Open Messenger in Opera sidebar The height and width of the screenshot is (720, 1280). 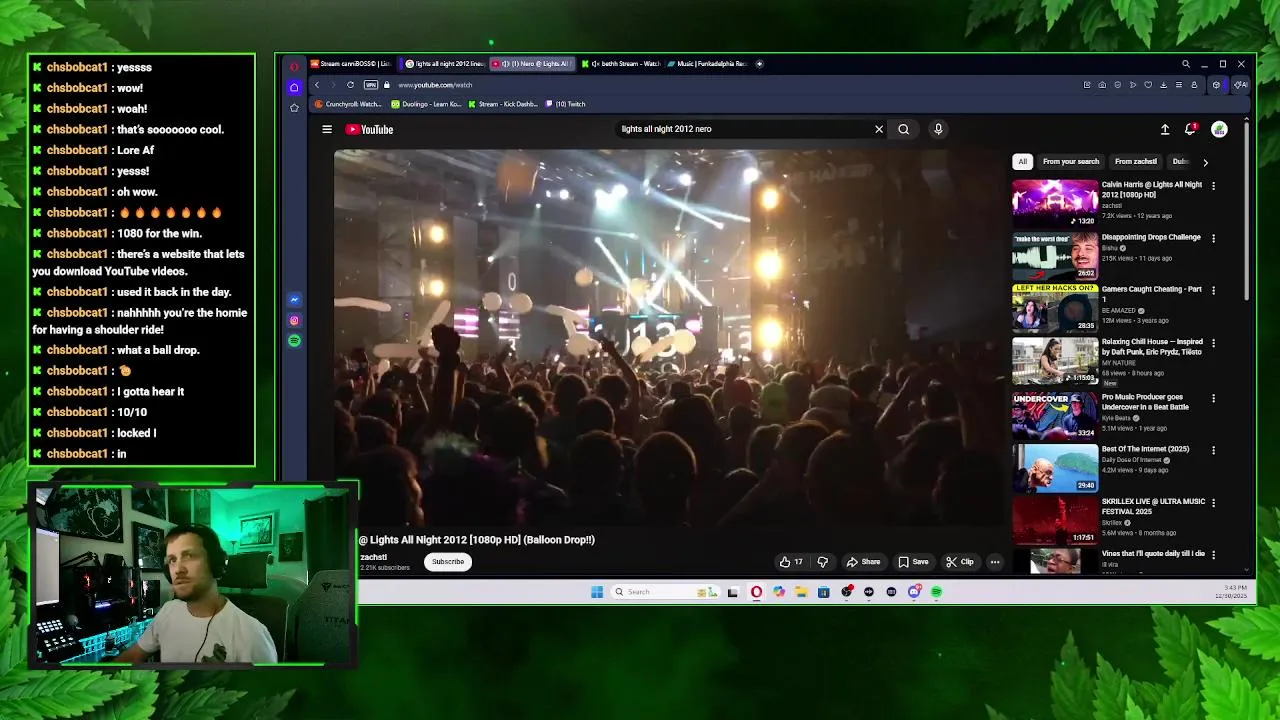[x=294, y=300]
